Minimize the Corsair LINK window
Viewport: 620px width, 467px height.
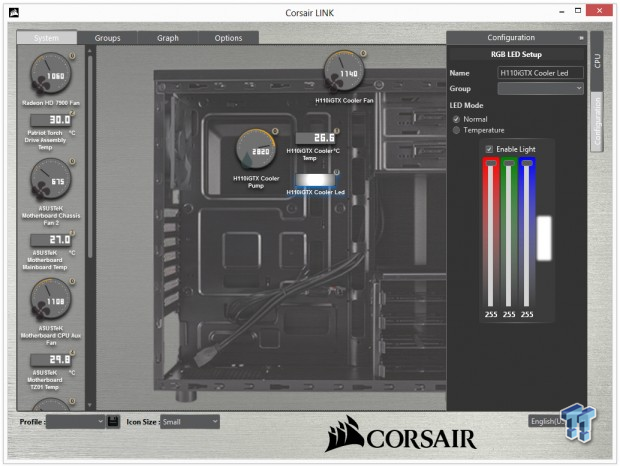[561, 11]
